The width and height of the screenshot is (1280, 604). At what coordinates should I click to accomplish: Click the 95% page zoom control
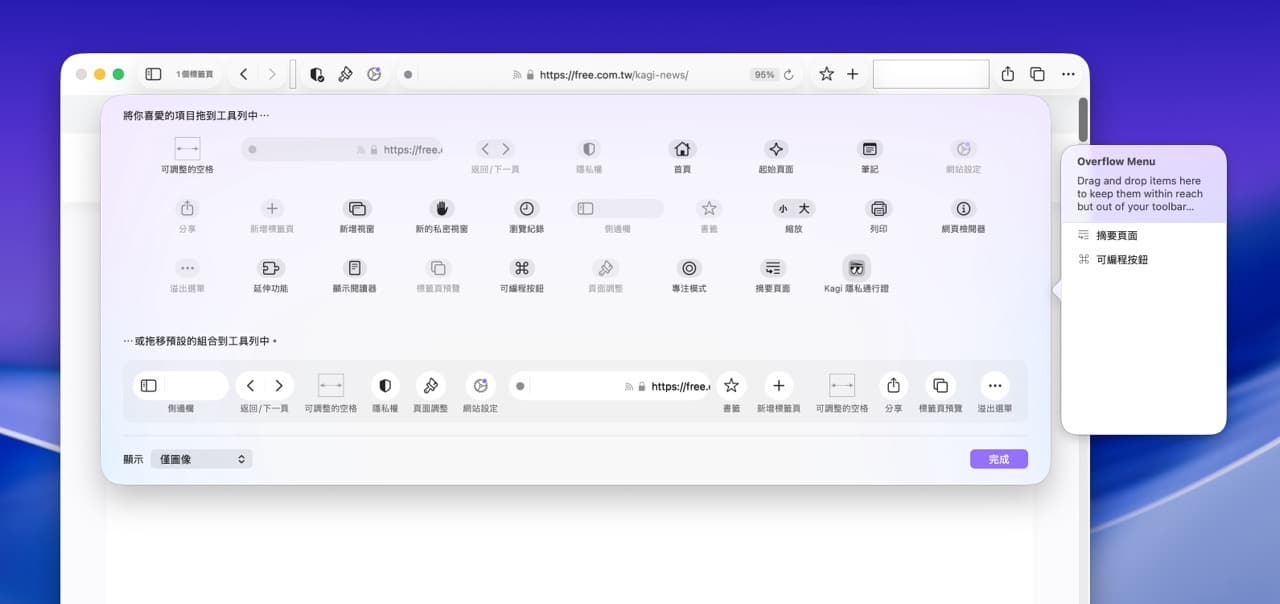pos(764,74)
